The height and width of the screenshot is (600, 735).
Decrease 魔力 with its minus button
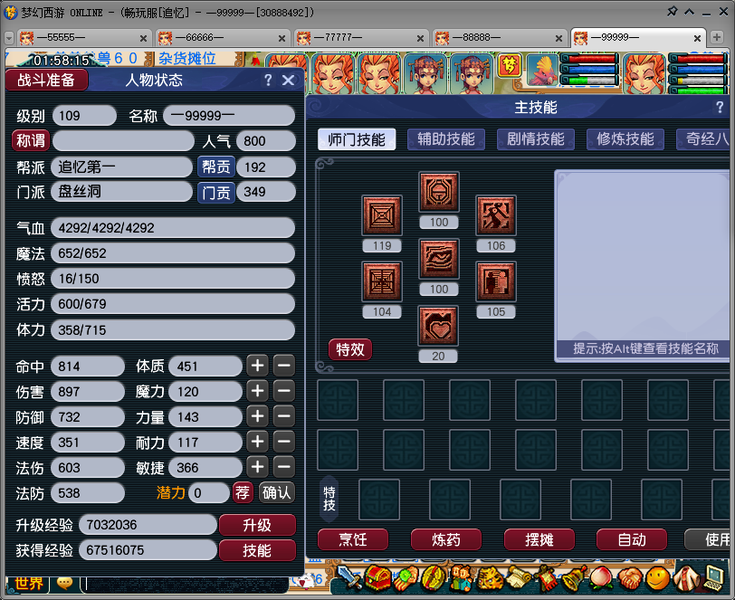pyautogui.click(x=284, y=391)
